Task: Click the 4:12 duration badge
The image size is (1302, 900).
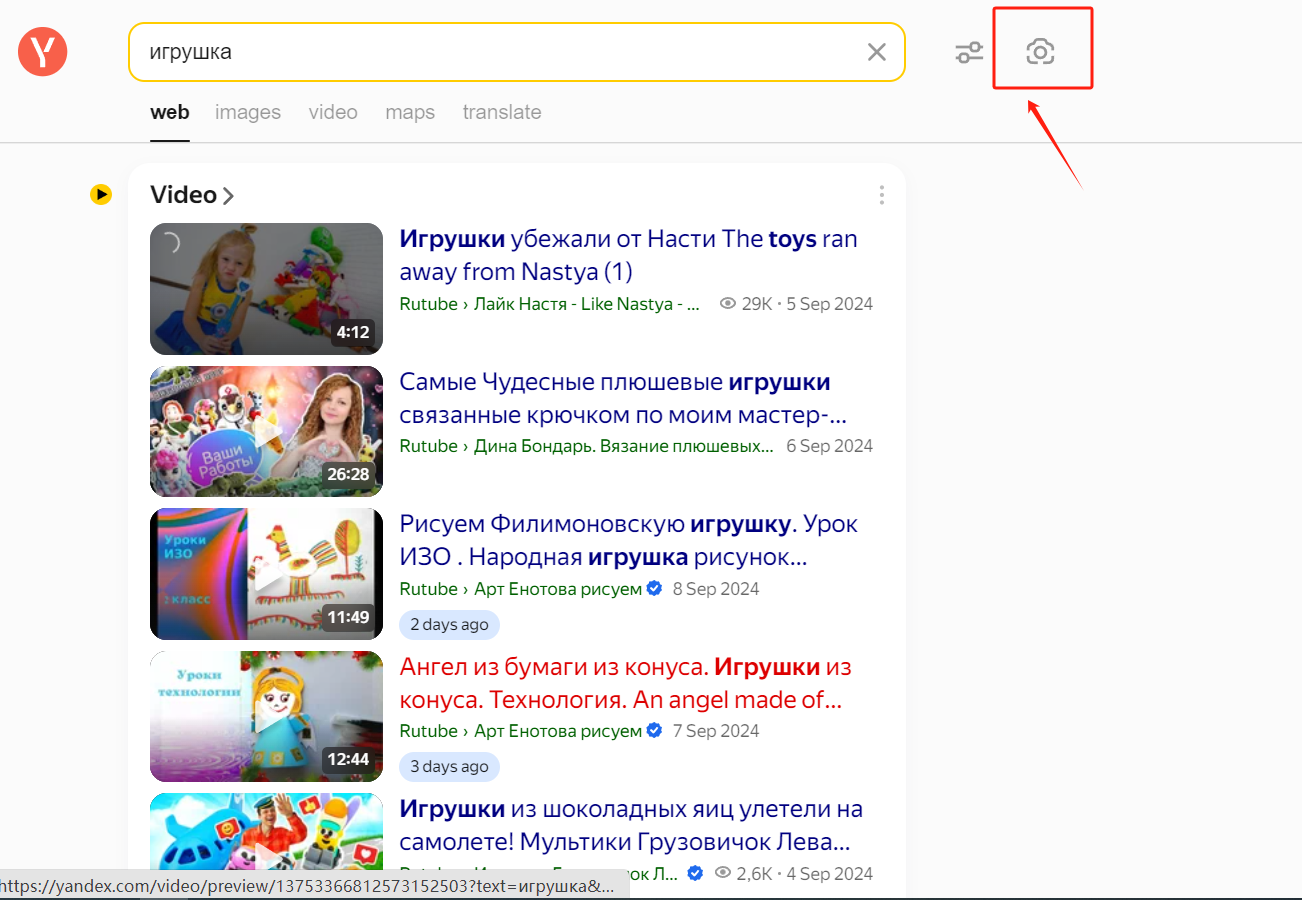Action: [353, 333]
